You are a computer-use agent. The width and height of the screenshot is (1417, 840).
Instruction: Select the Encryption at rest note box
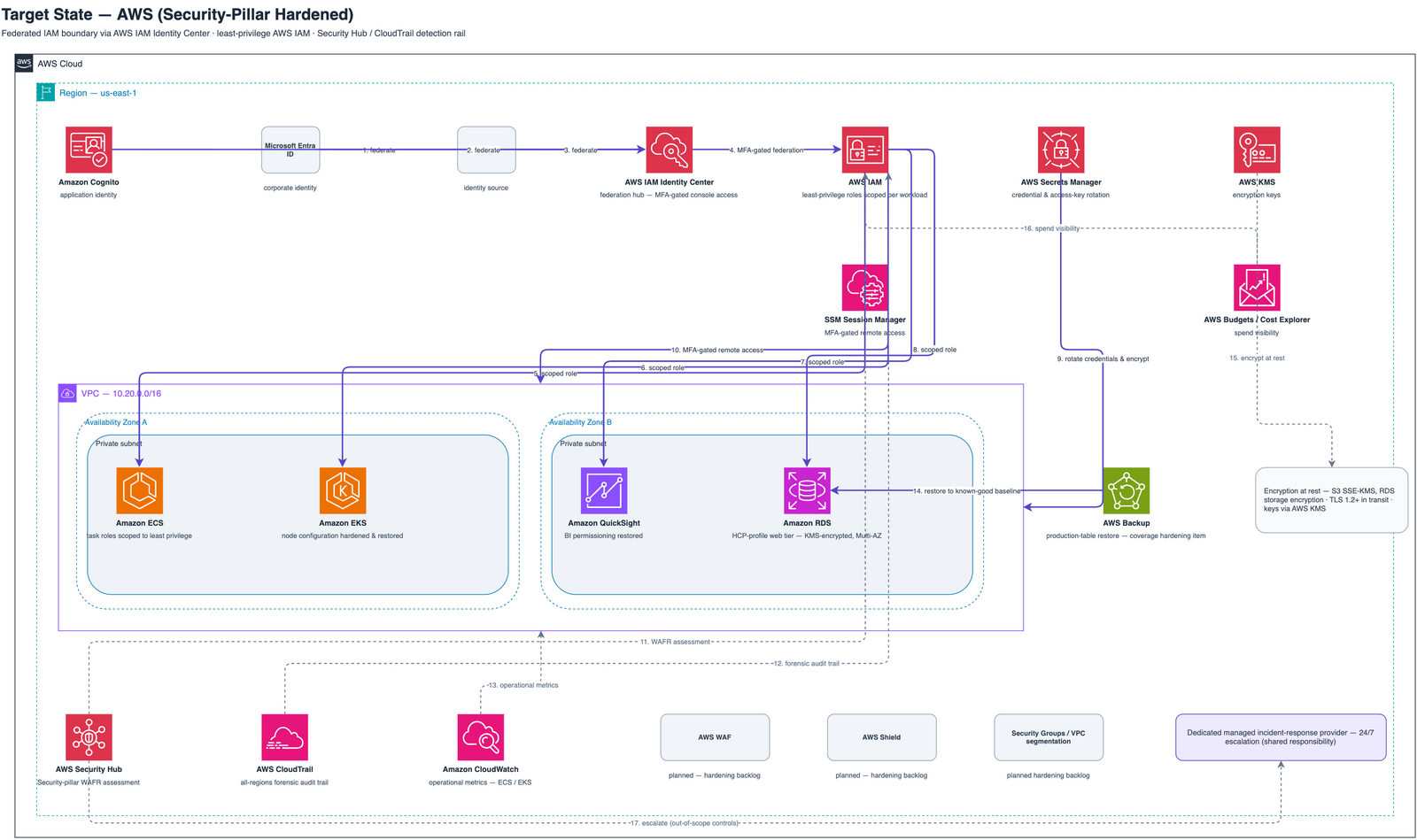point(1331,500)
